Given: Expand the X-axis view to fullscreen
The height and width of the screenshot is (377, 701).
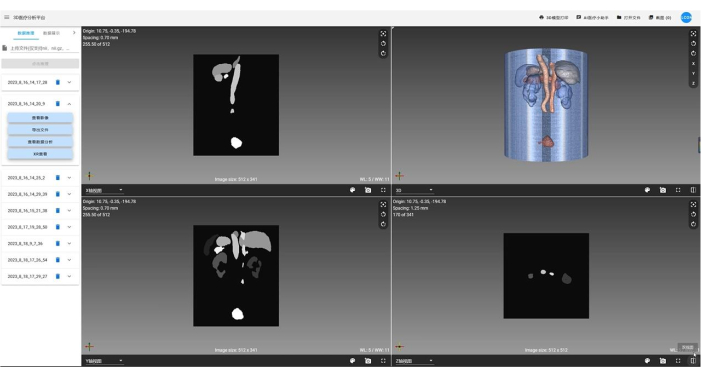Looking at the screenshot, I should (x=383, y=190).
